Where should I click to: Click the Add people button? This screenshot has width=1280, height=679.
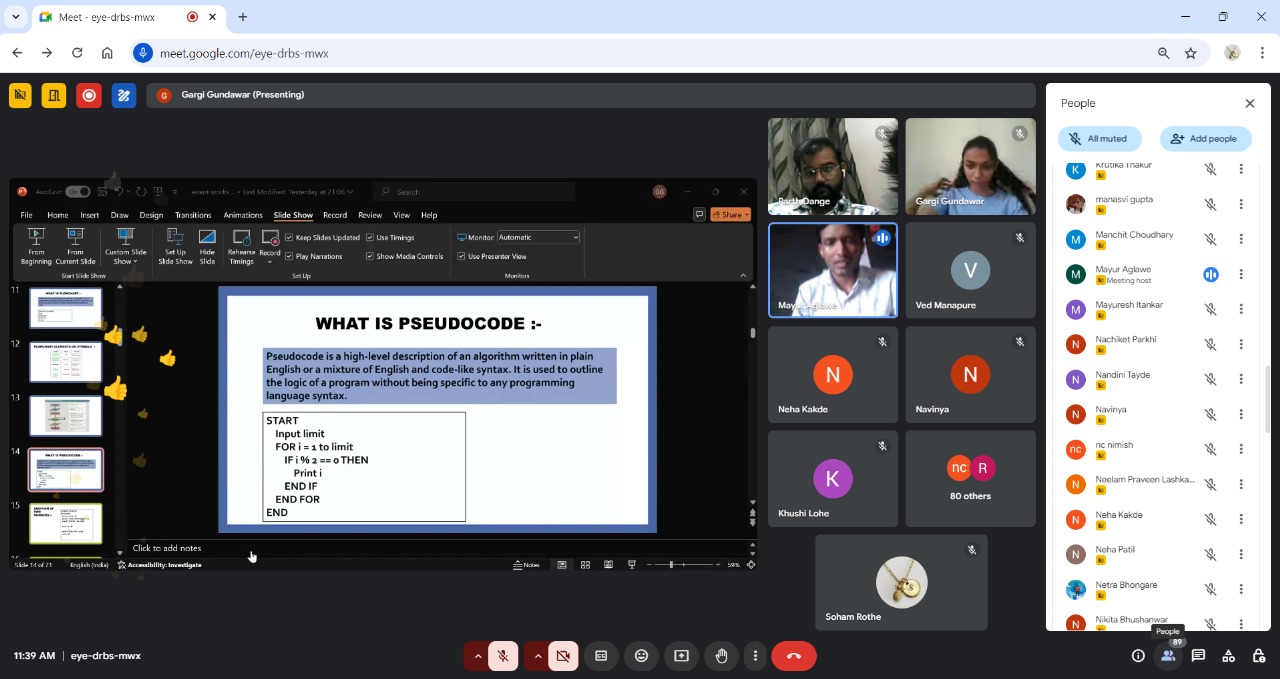click(1205, 139)
